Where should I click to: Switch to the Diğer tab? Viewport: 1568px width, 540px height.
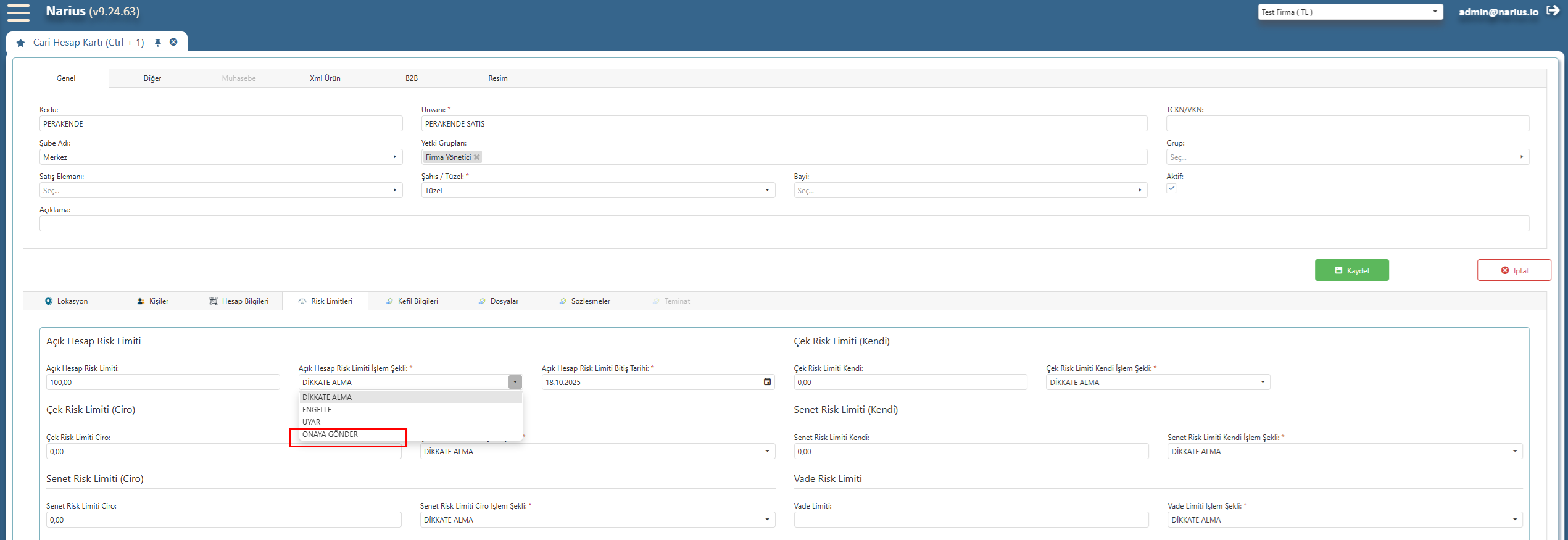coord(152,78)
